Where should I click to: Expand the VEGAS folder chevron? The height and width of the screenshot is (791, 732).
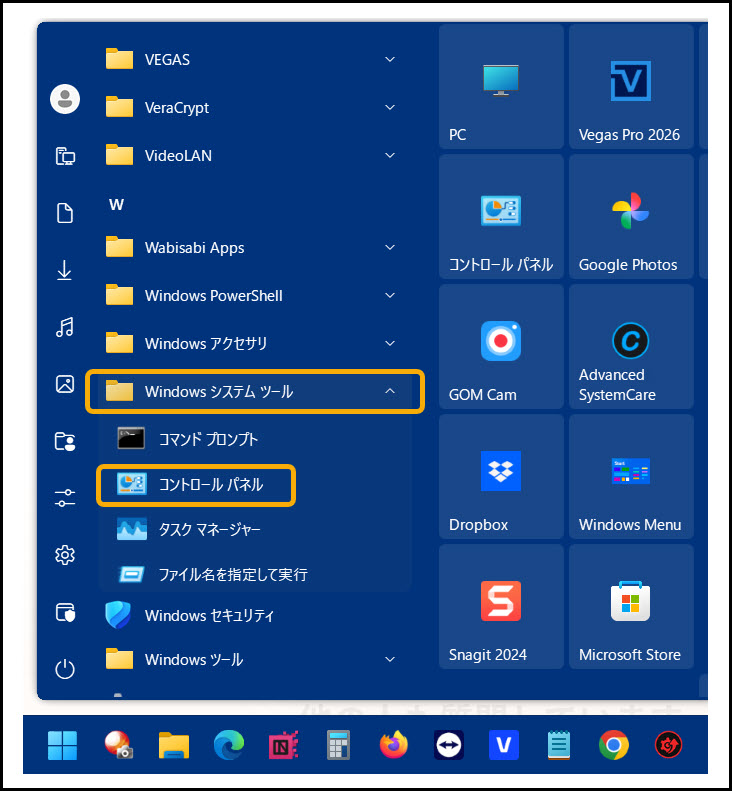pyautogui.click(x=390, y=60)
